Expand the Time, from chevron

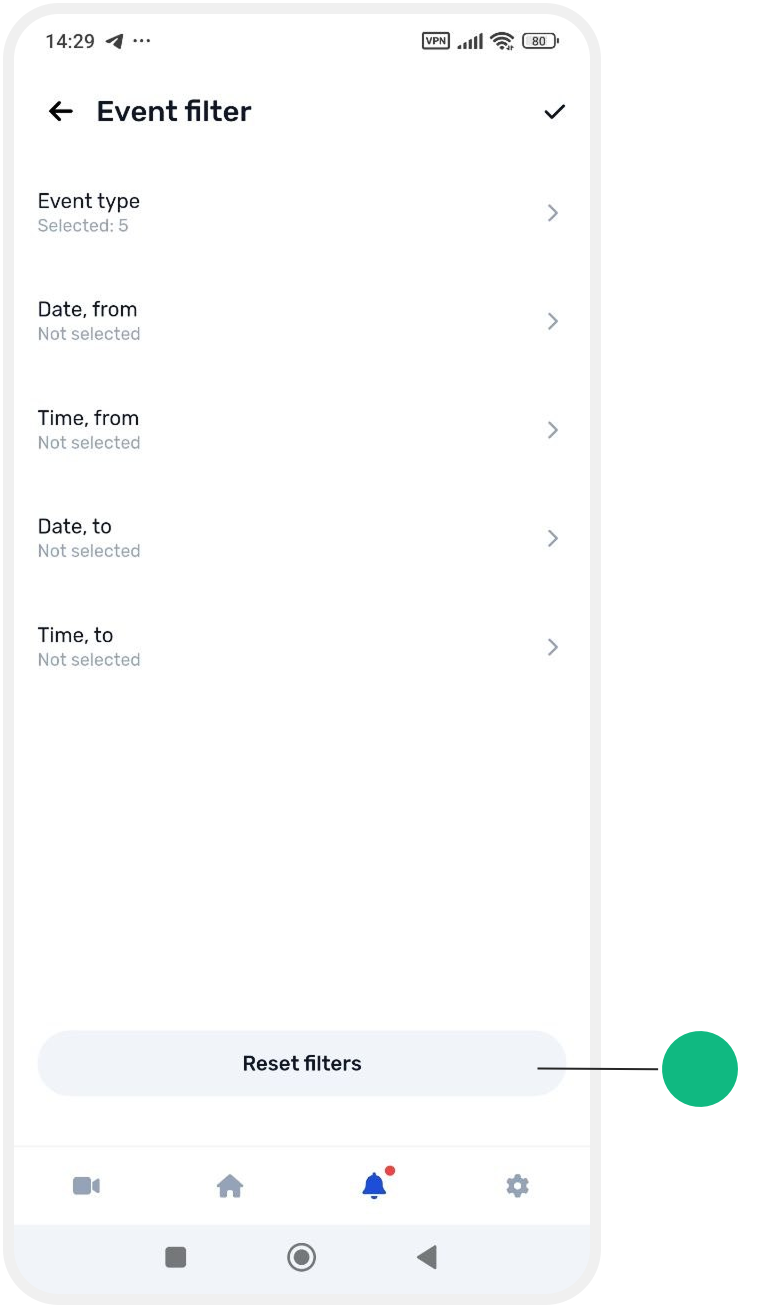553,430
